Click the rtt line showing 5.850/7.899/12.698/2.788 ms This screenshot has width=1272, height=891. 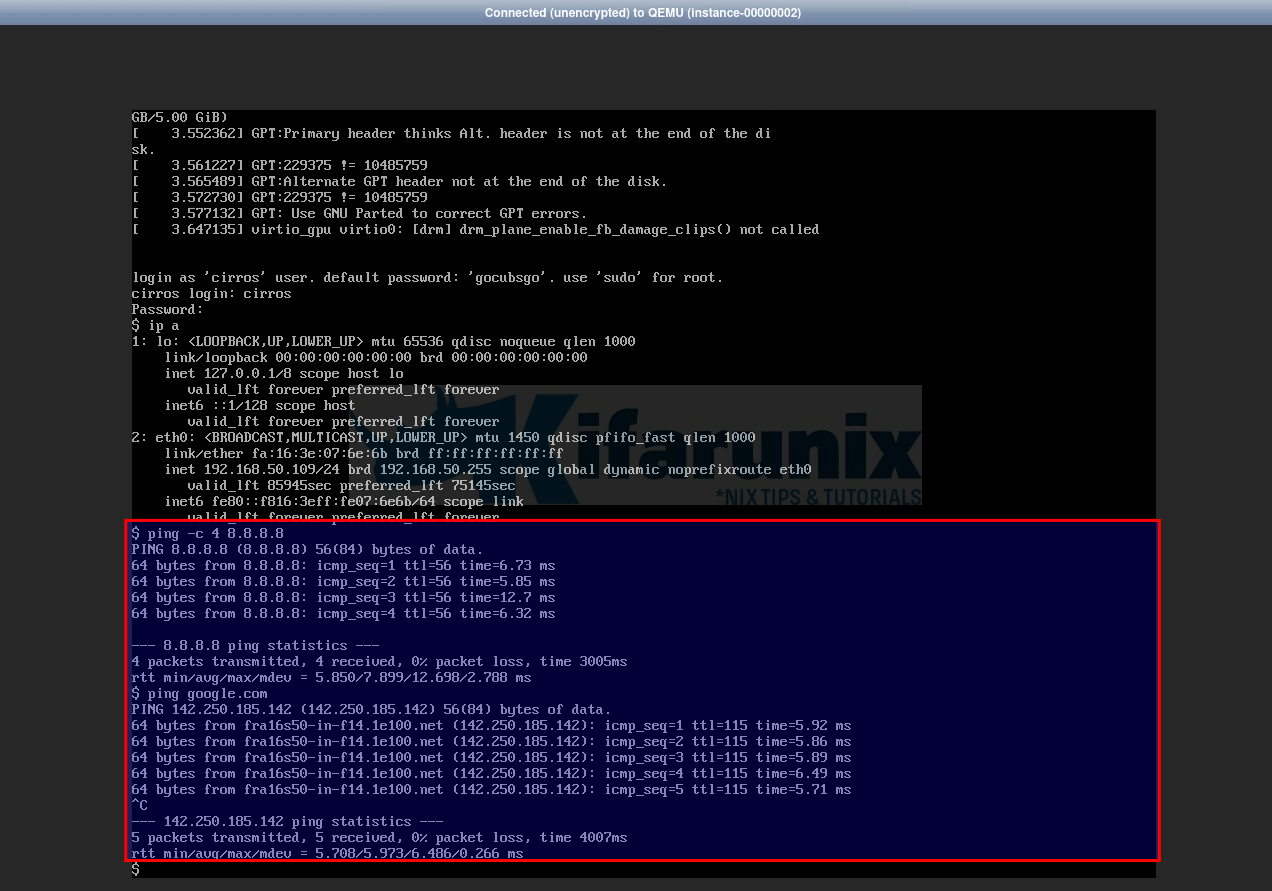(x=331, y=678)
